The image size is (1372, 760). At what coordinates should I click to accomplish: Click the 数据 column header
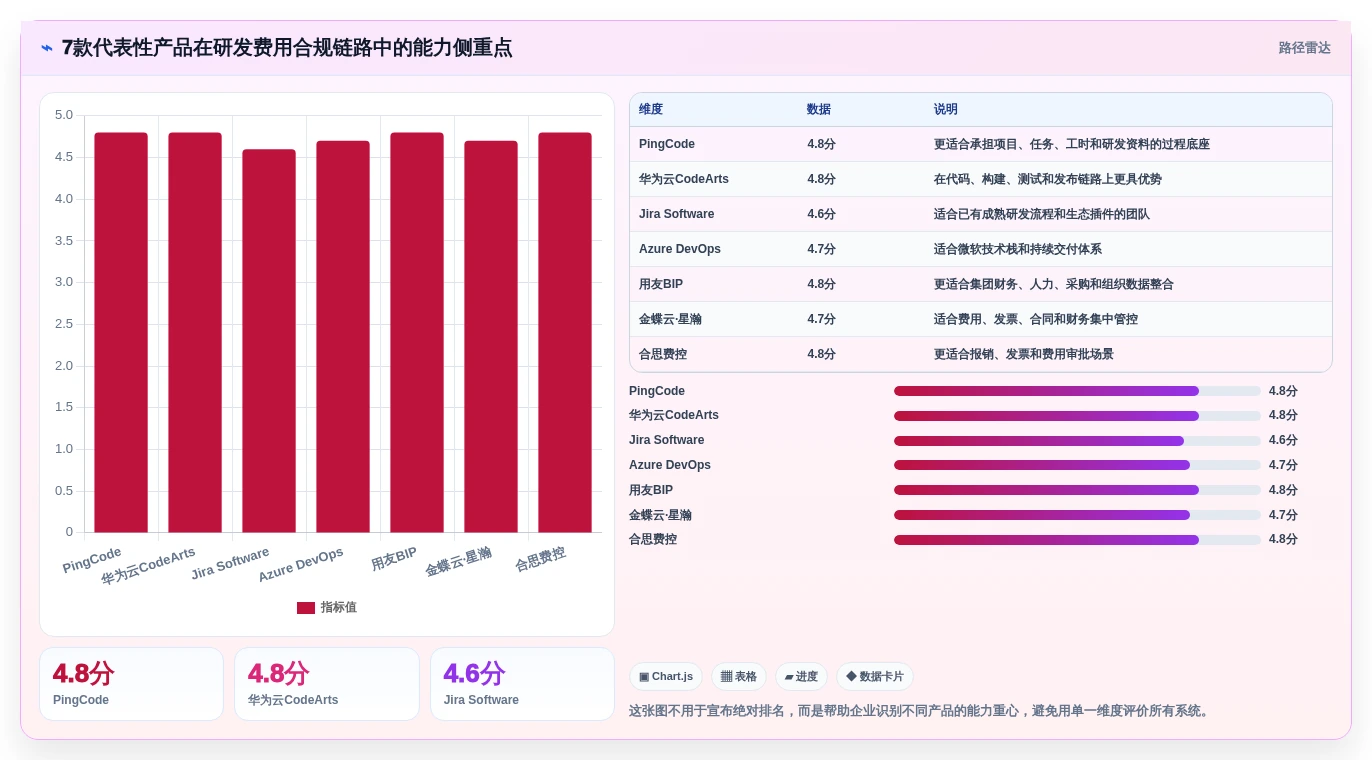(819, 110)
